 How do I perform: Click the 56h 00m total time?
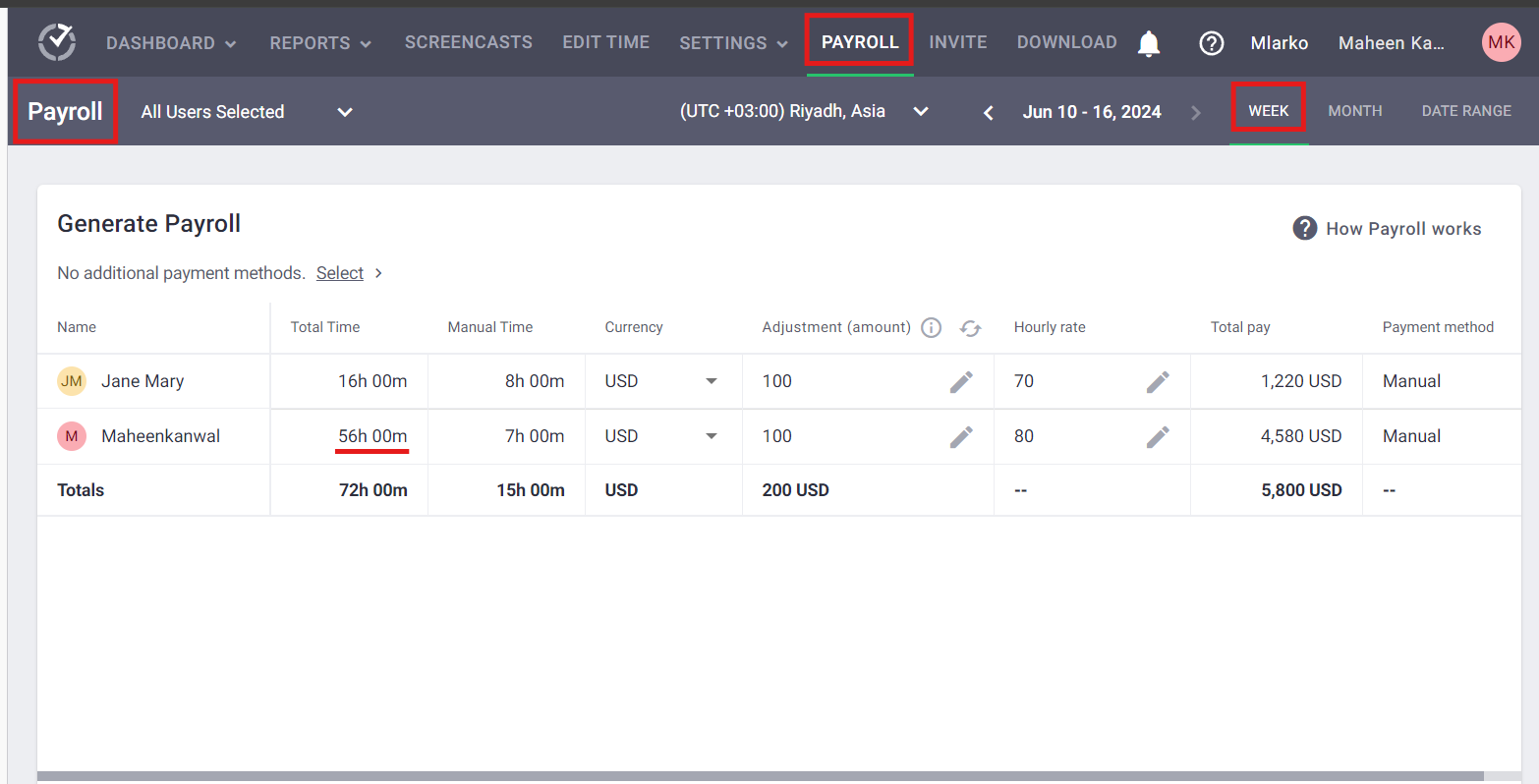click(x=372, y=436)
